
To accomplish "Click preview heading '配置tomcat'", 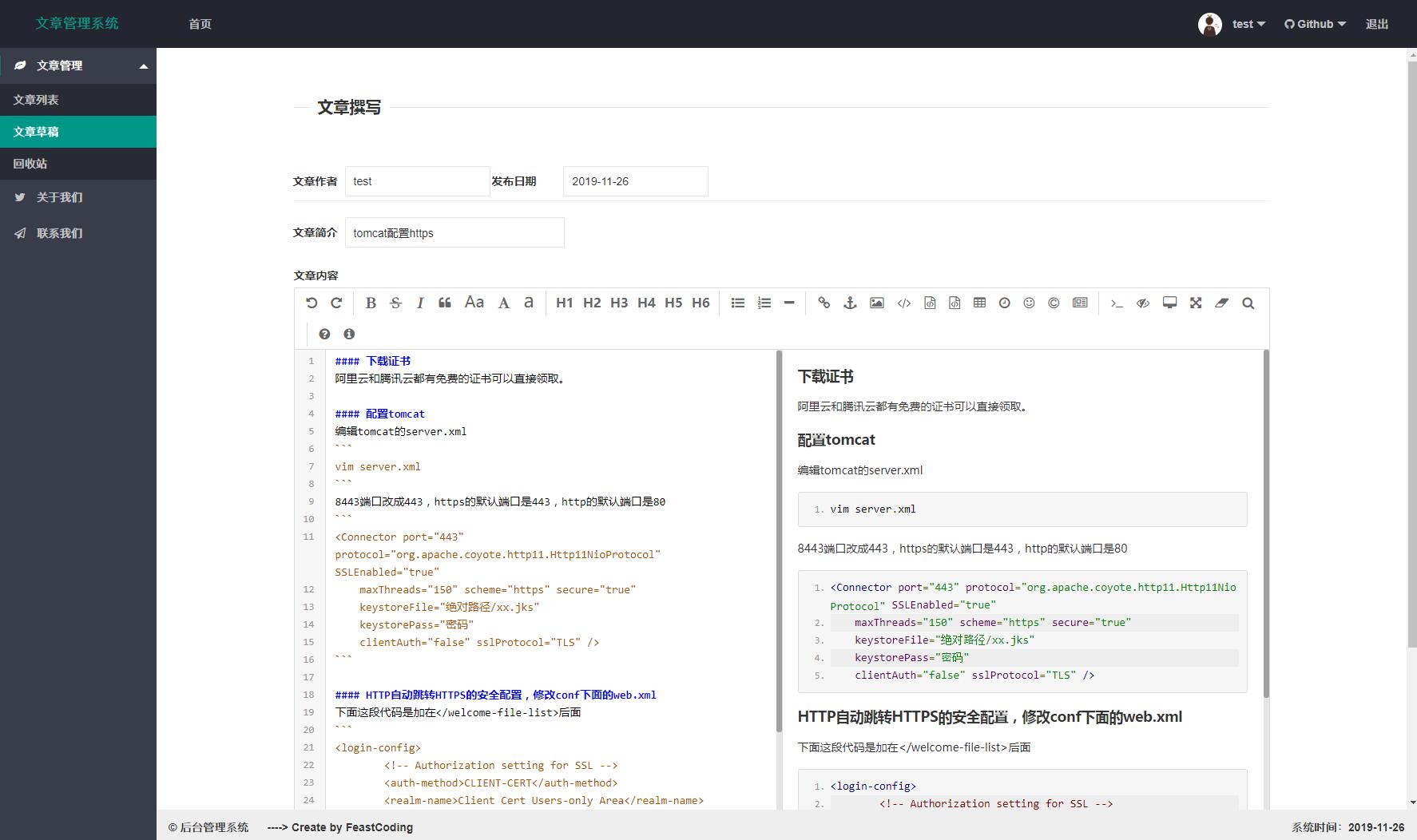I will 836,439.
